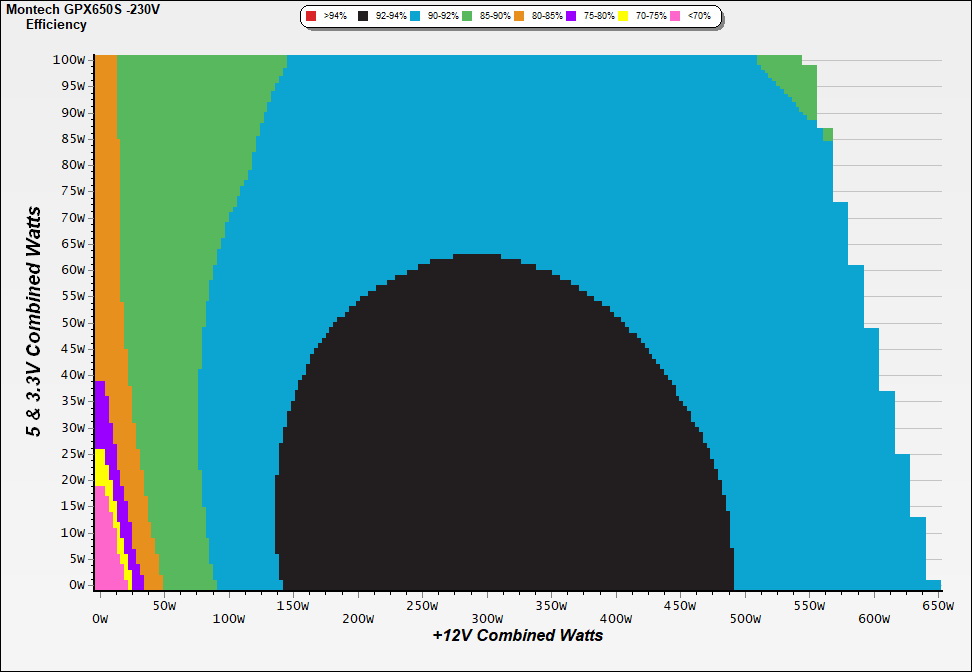Viewport: 972px width, 672px height.
Task: Click the purple 75-80% legend swatch
Action: click(571, 17)
